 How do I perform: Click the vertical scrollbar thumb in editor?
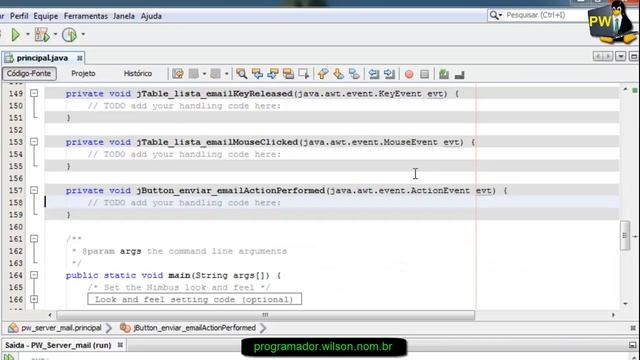[624, 236]
